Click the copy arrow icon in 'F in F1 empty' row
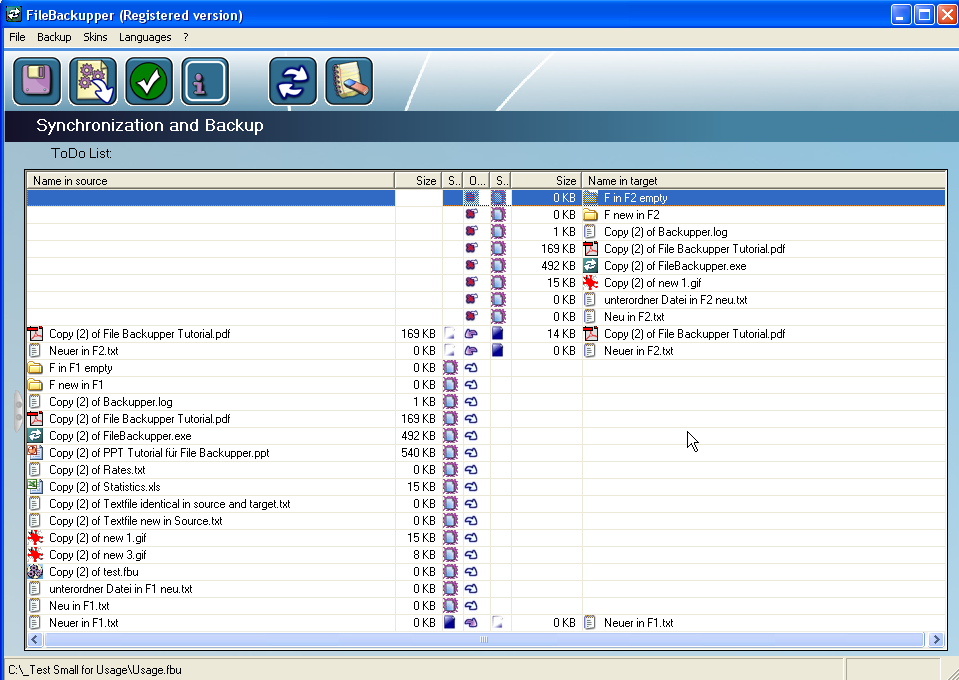This screenshot has width=959, height=680. click(471, 368)
